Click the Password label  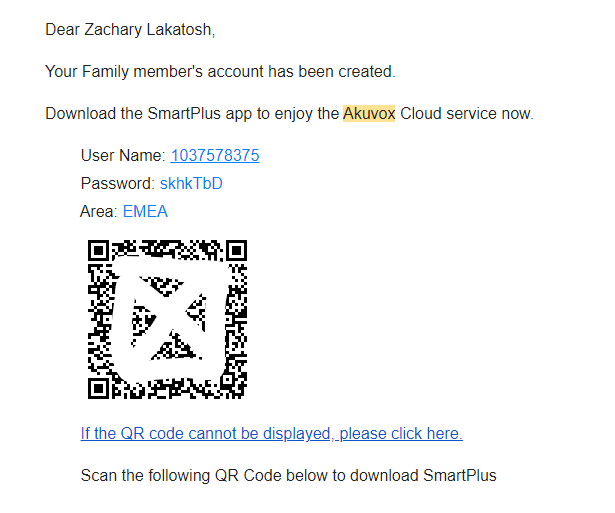click(x=118, y=183)
